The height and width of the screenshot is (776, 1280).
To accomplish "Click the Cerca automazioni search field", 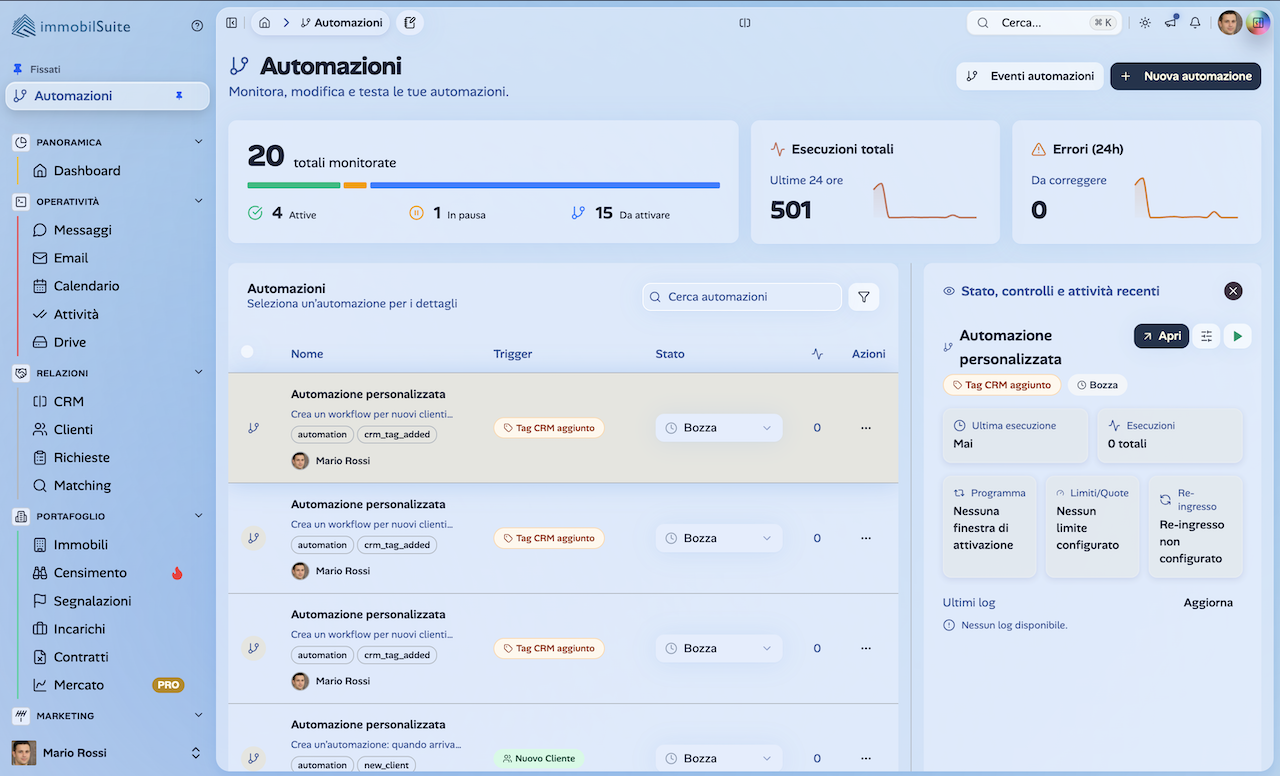I will pos(741,296).
